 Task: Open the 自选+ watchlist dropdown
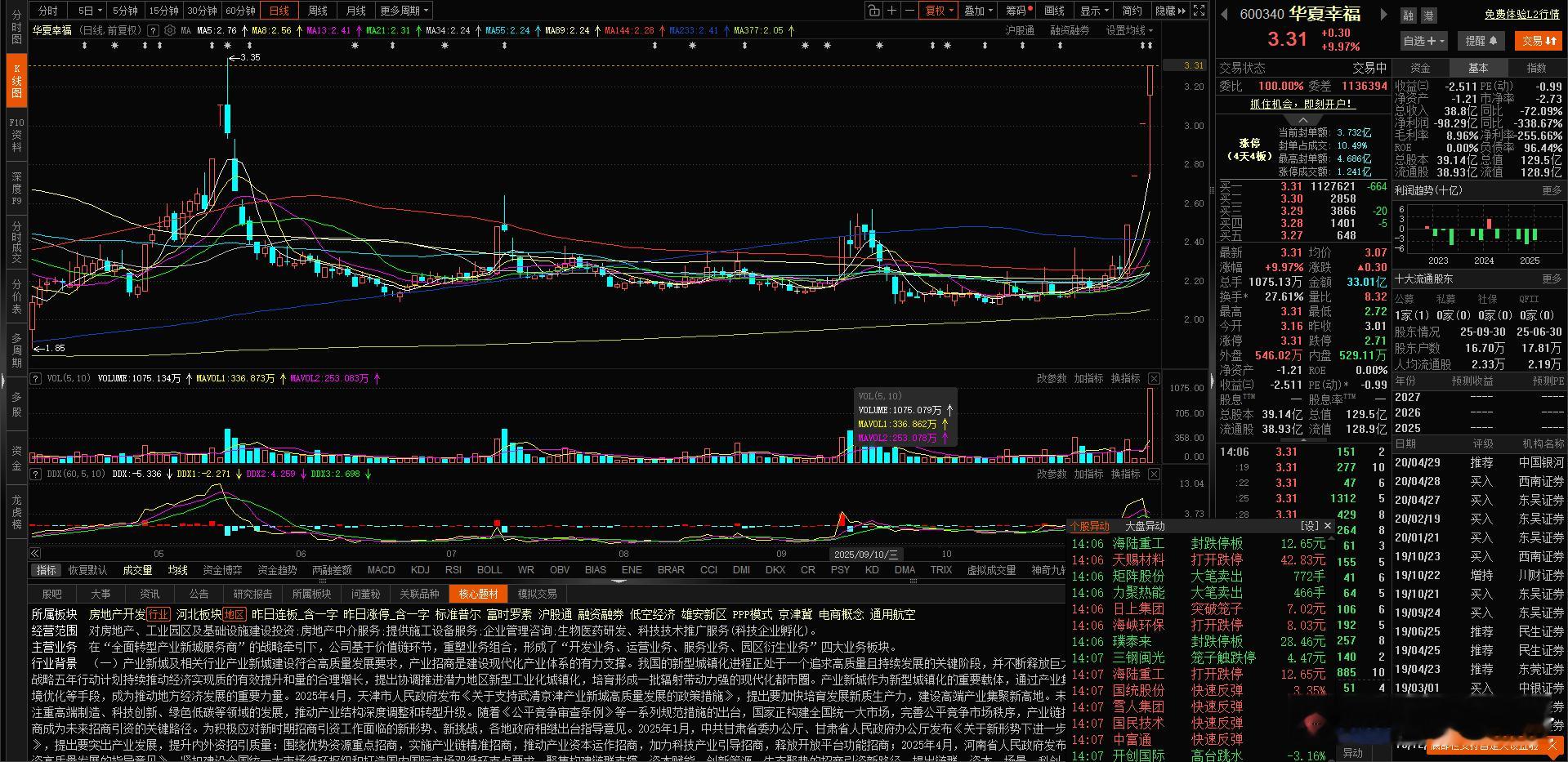click(x=1424, y=41)
